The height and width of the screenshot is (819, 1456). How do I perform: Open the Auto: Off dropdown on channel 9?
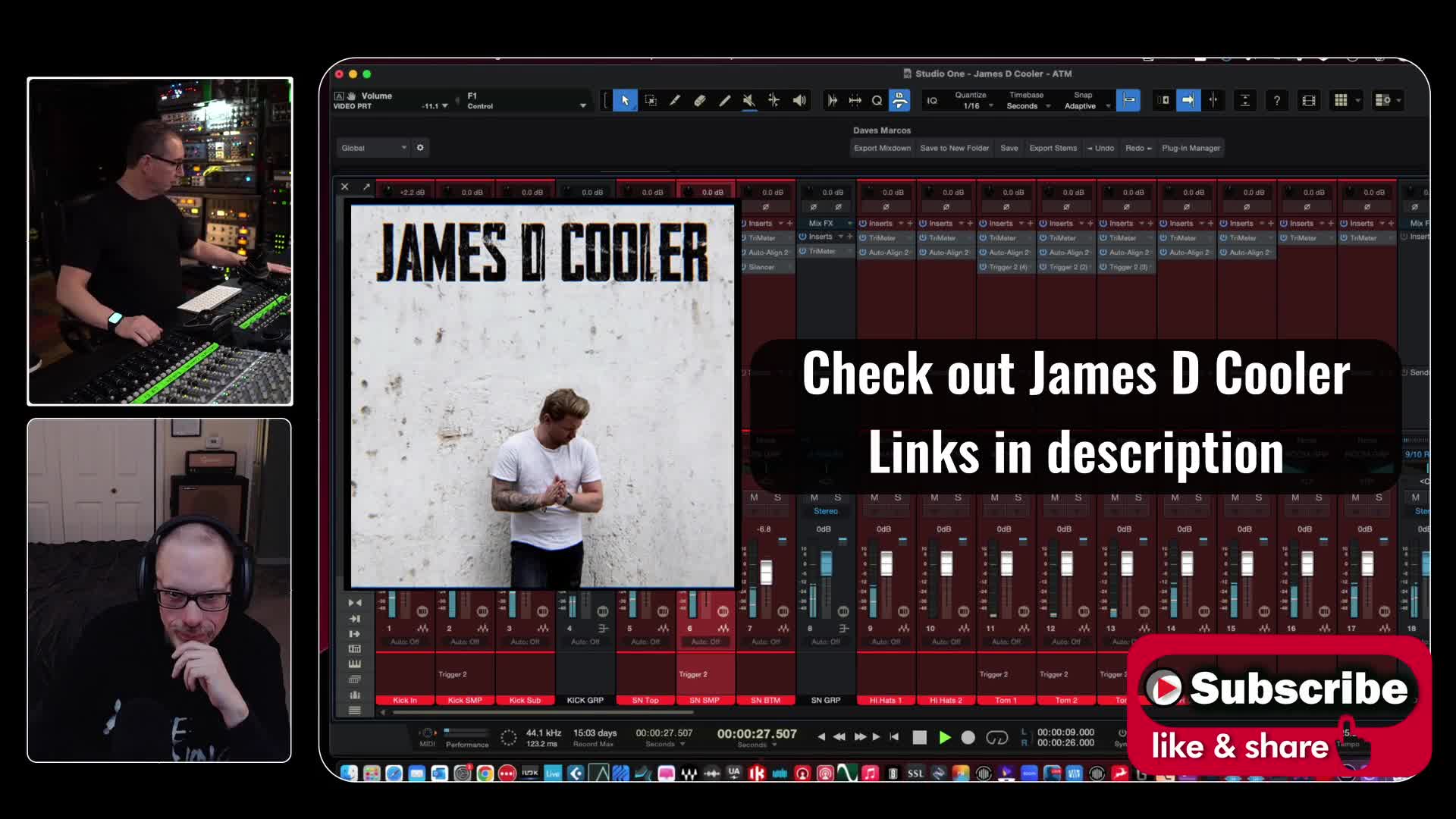click(885, 642)
